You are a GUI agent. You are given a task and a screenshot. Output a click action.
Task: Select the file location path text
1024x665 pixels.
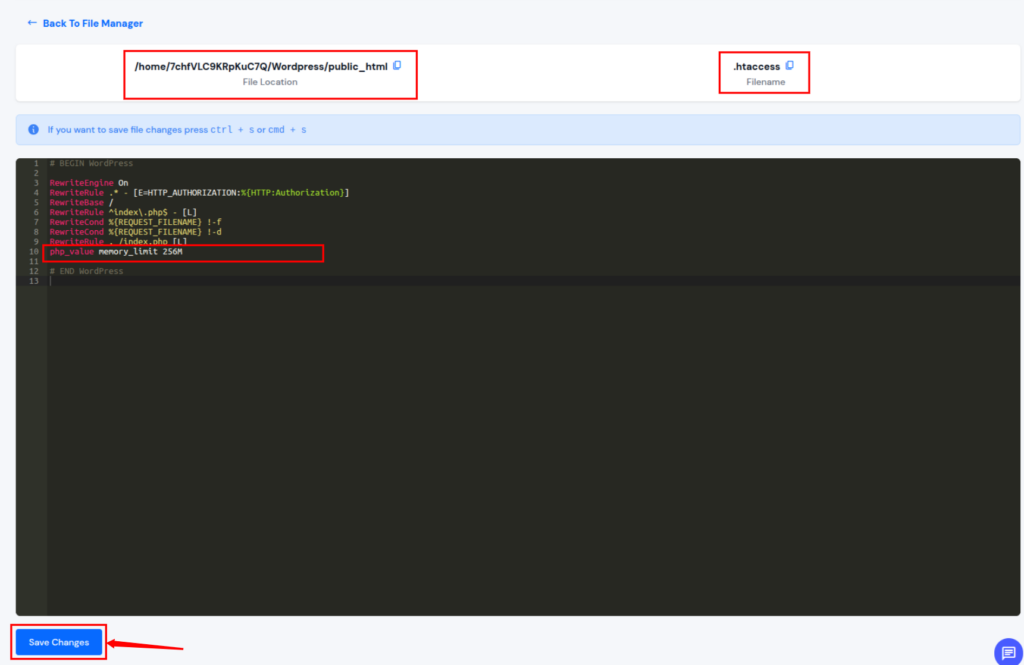[x=263, y=66]
